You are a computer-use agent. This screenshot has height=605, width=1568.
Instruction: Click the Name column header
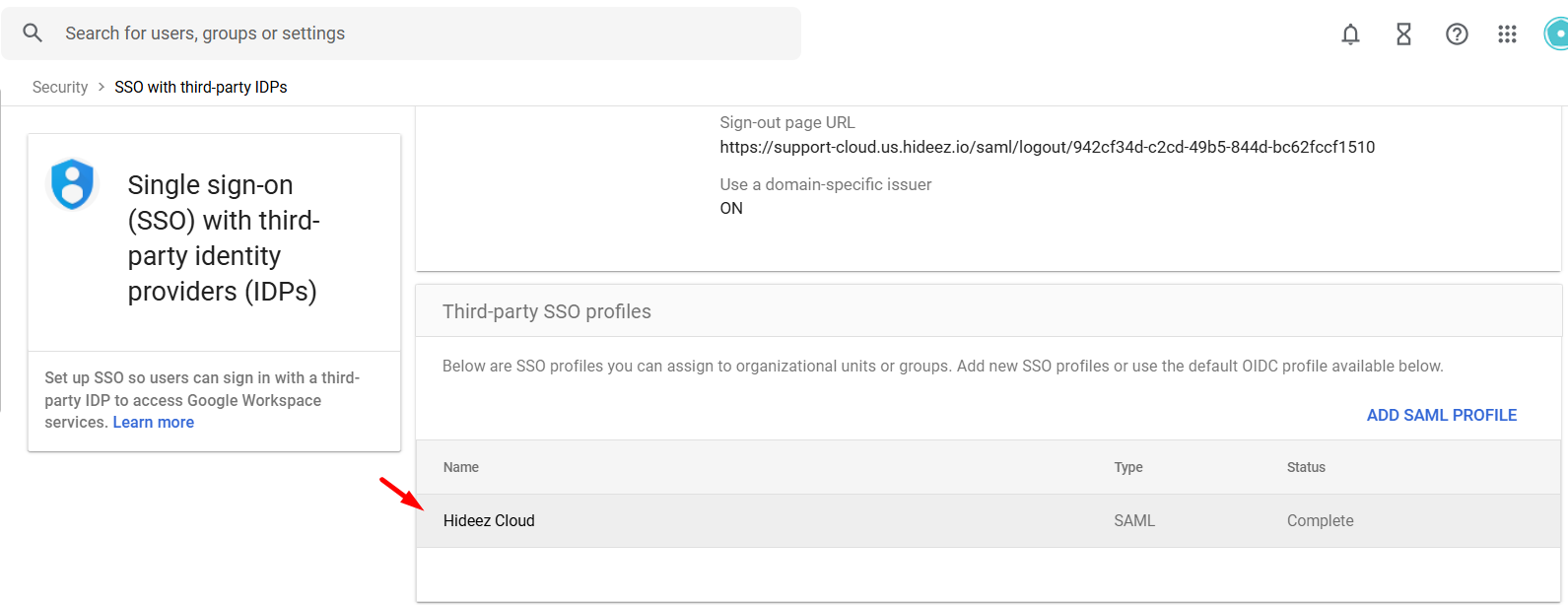461,467
